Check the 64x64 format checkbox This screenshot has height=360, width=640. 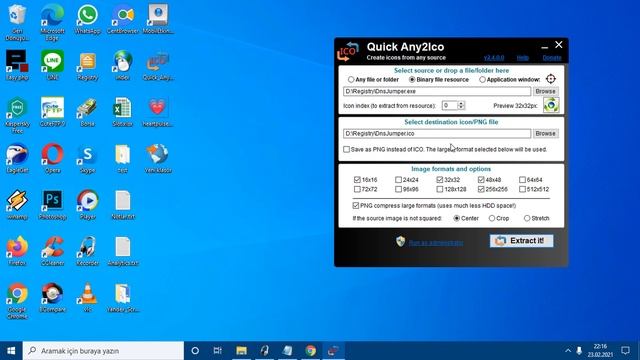(522, 180)
